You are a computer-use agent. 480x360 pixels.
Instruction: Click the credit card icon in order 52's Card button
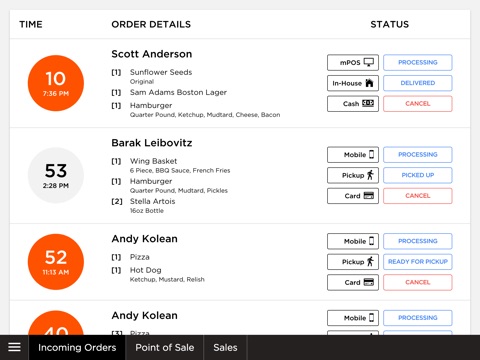point(369,282)
